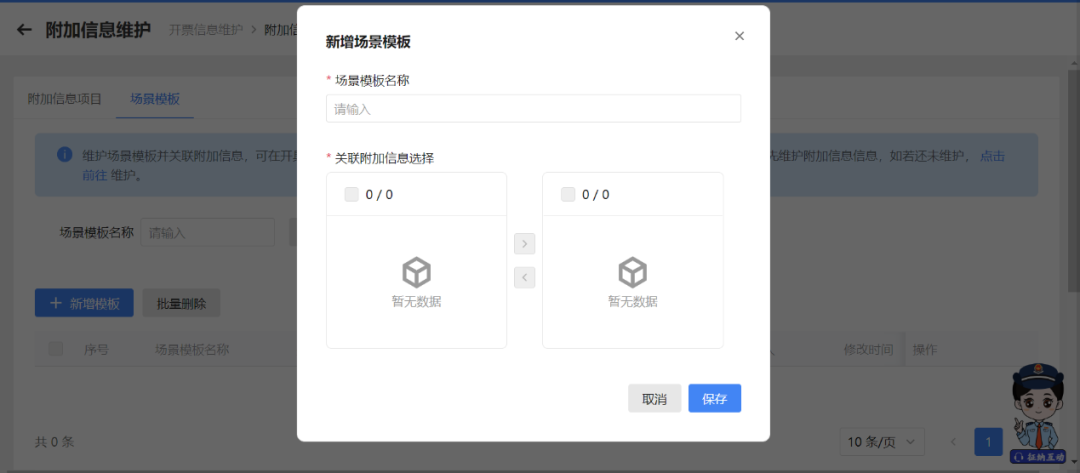Viewport: 1080px width, 473px height.
Task: Click the 场景模板名称 input in dialog
Action: [x=533, y=109]
